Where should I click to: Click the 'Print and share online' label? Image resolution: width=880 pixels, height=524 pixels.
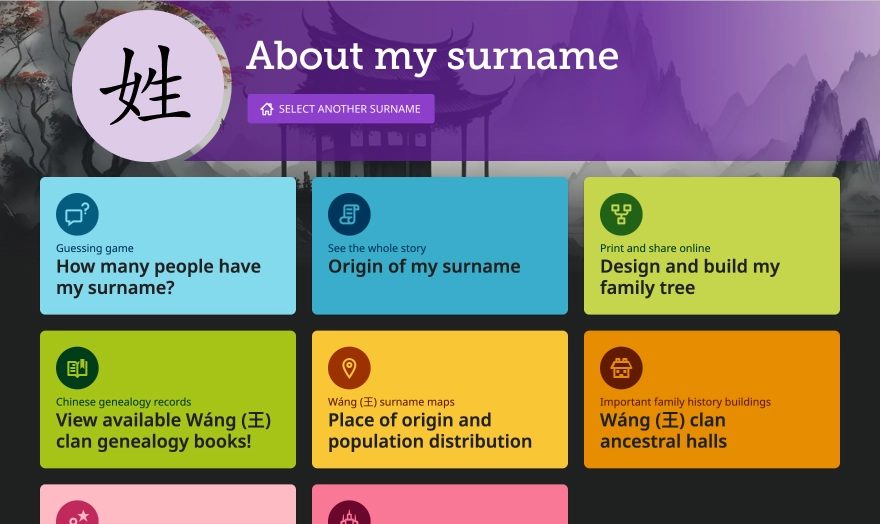[655, 248]
